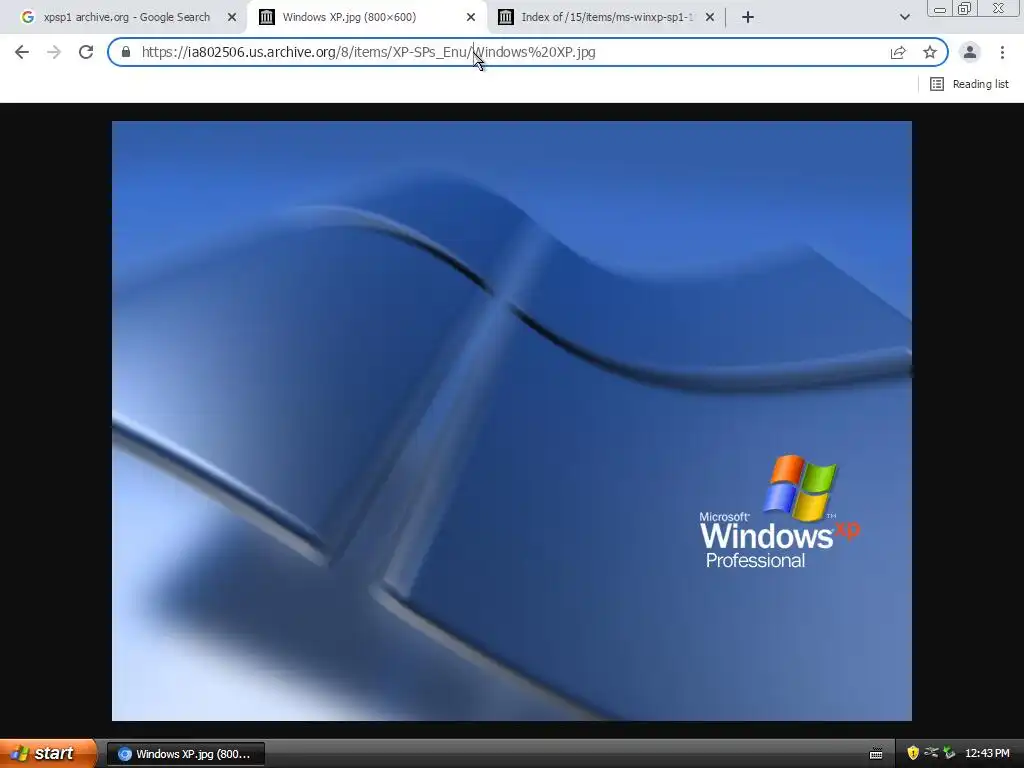Open the Windows Start menu
This screenshot has height=768, width=1024.
pos(48,753)
